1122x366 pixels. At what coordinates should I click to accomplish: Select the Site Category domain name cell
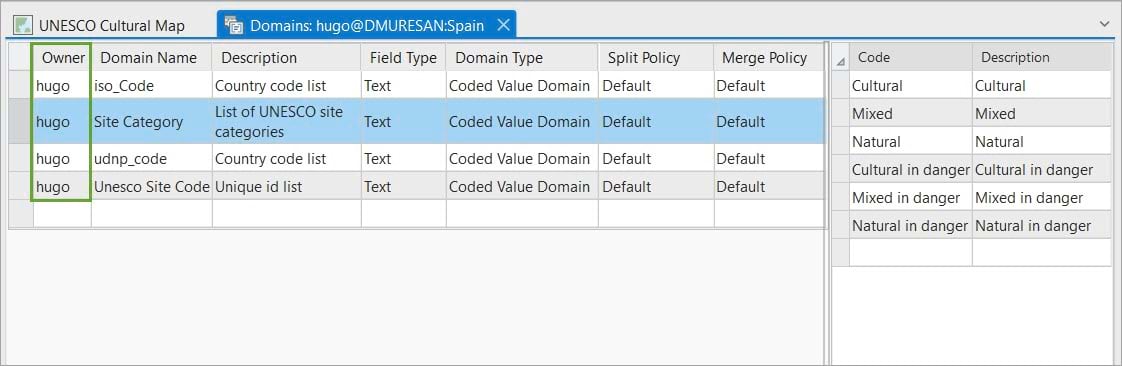(152, 122)
